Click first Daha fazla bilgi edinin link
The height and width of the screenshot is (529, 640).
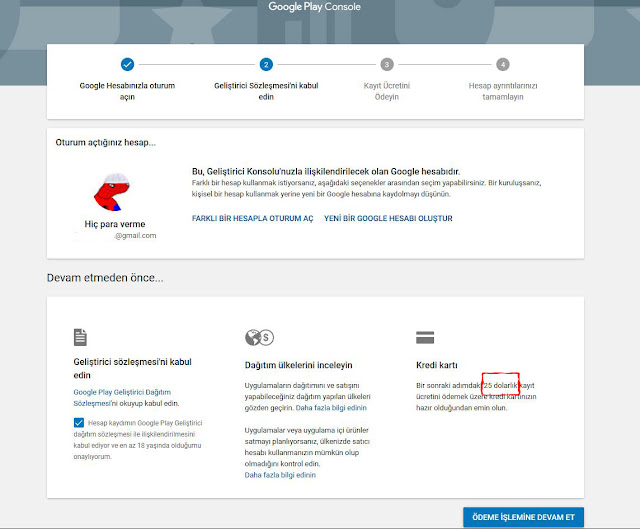pos(331,408)
